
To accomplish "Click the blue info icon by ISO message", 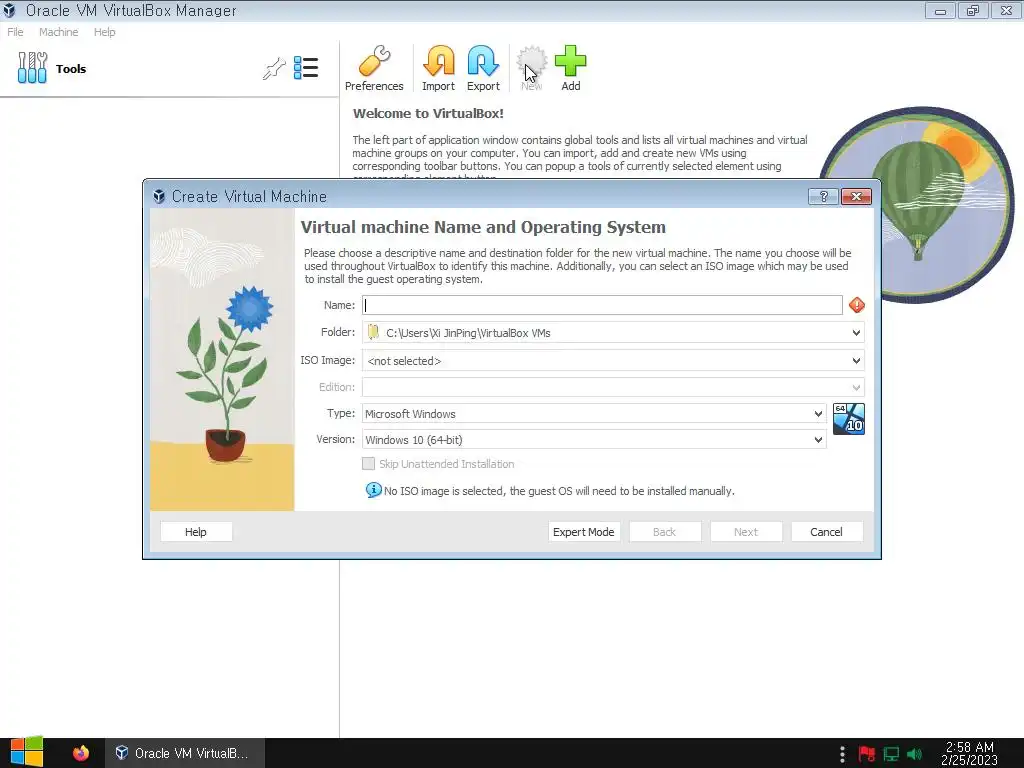I will (373, 490).
